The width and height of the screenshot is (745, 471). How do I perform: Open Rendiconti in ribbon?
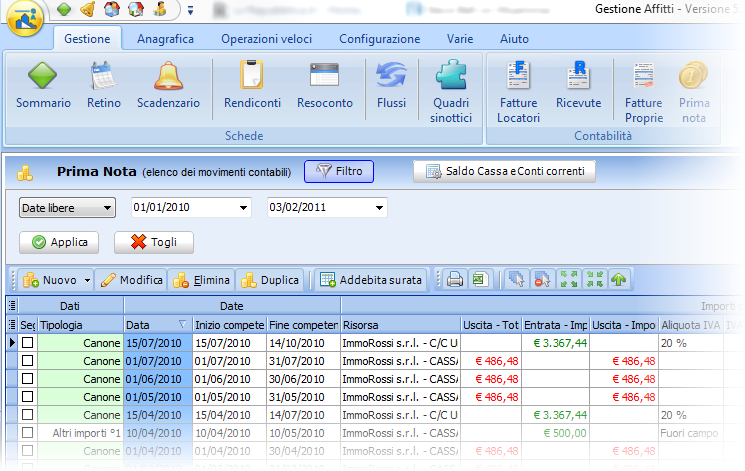coord(252,86)
